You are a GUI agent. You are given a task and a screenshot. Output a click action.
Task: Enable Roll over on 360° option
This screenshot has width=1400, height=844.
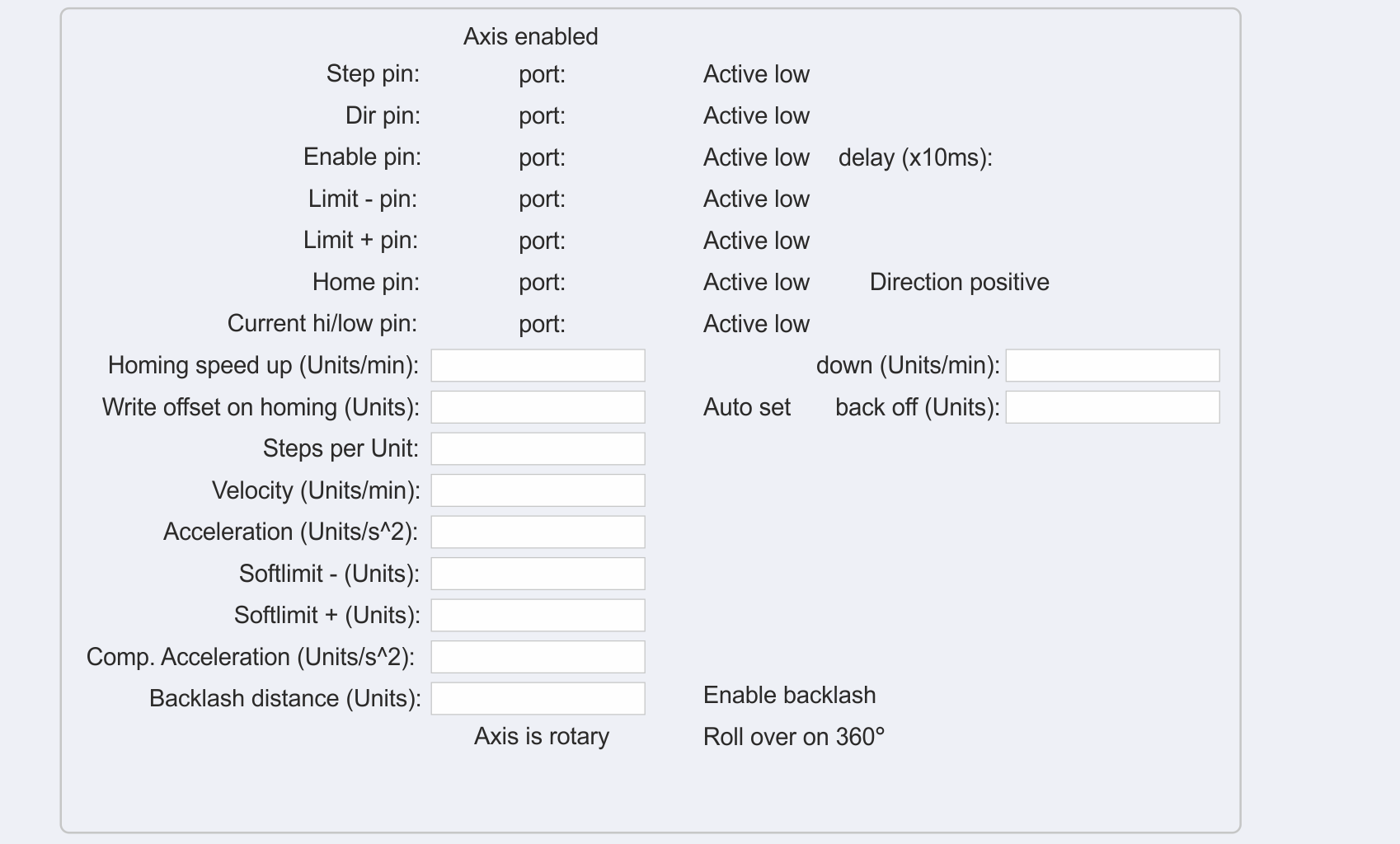point(793,737)
